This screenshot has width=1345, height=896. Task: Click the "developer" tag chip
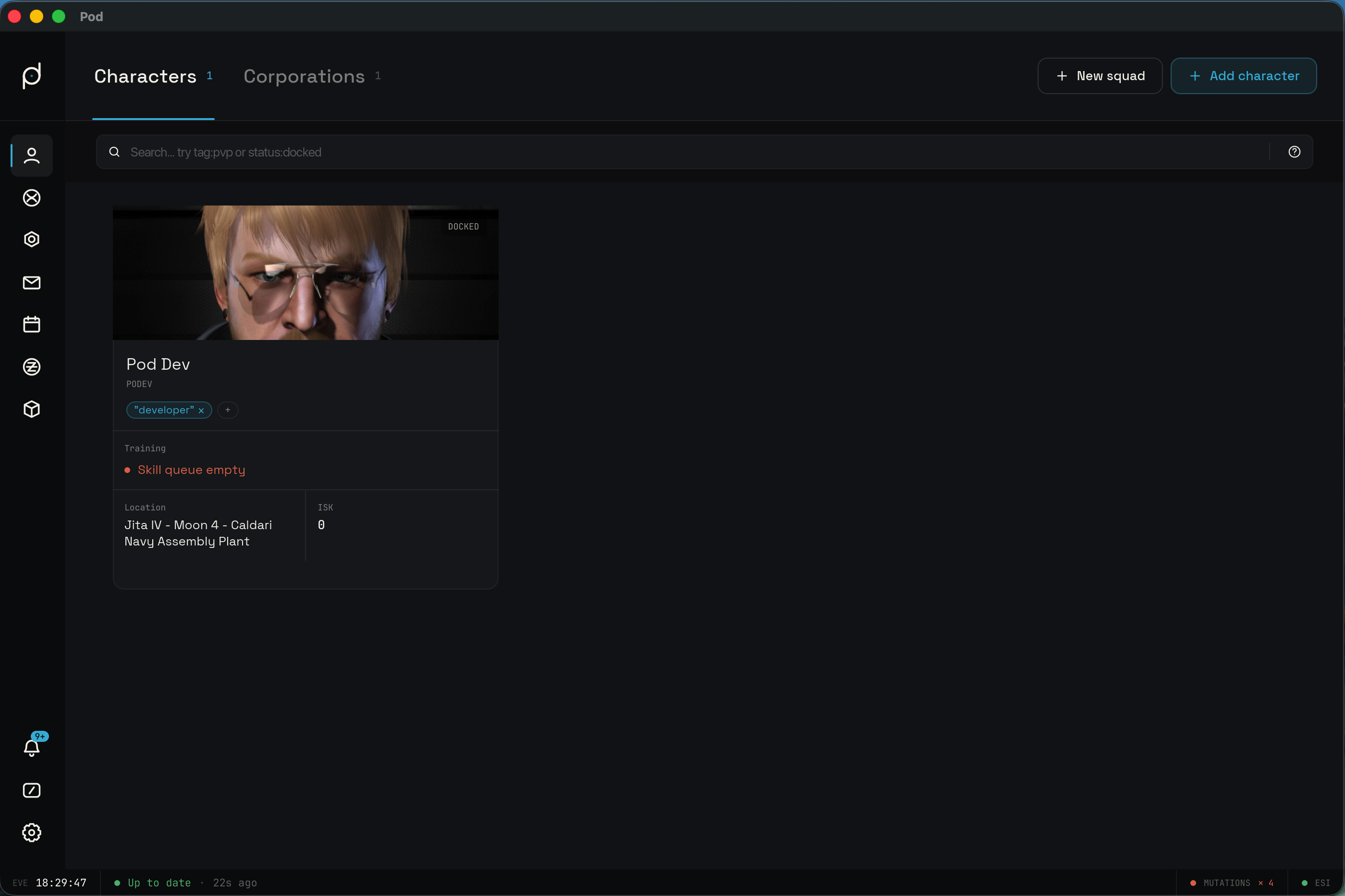pyautogui.click(x=169, y=410)
